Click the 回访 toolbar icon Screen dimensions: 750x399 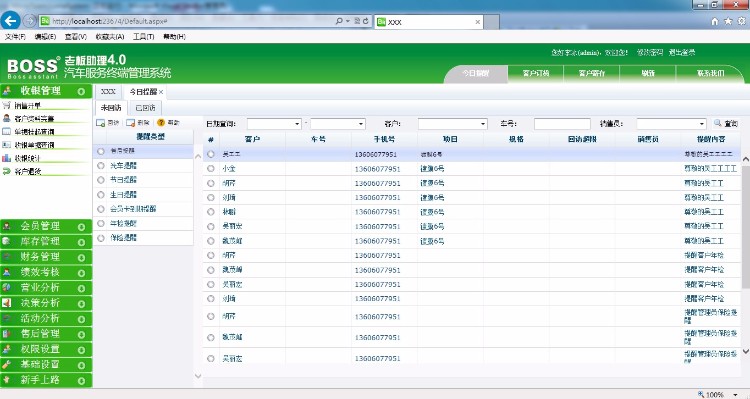[x=100, y=123]
